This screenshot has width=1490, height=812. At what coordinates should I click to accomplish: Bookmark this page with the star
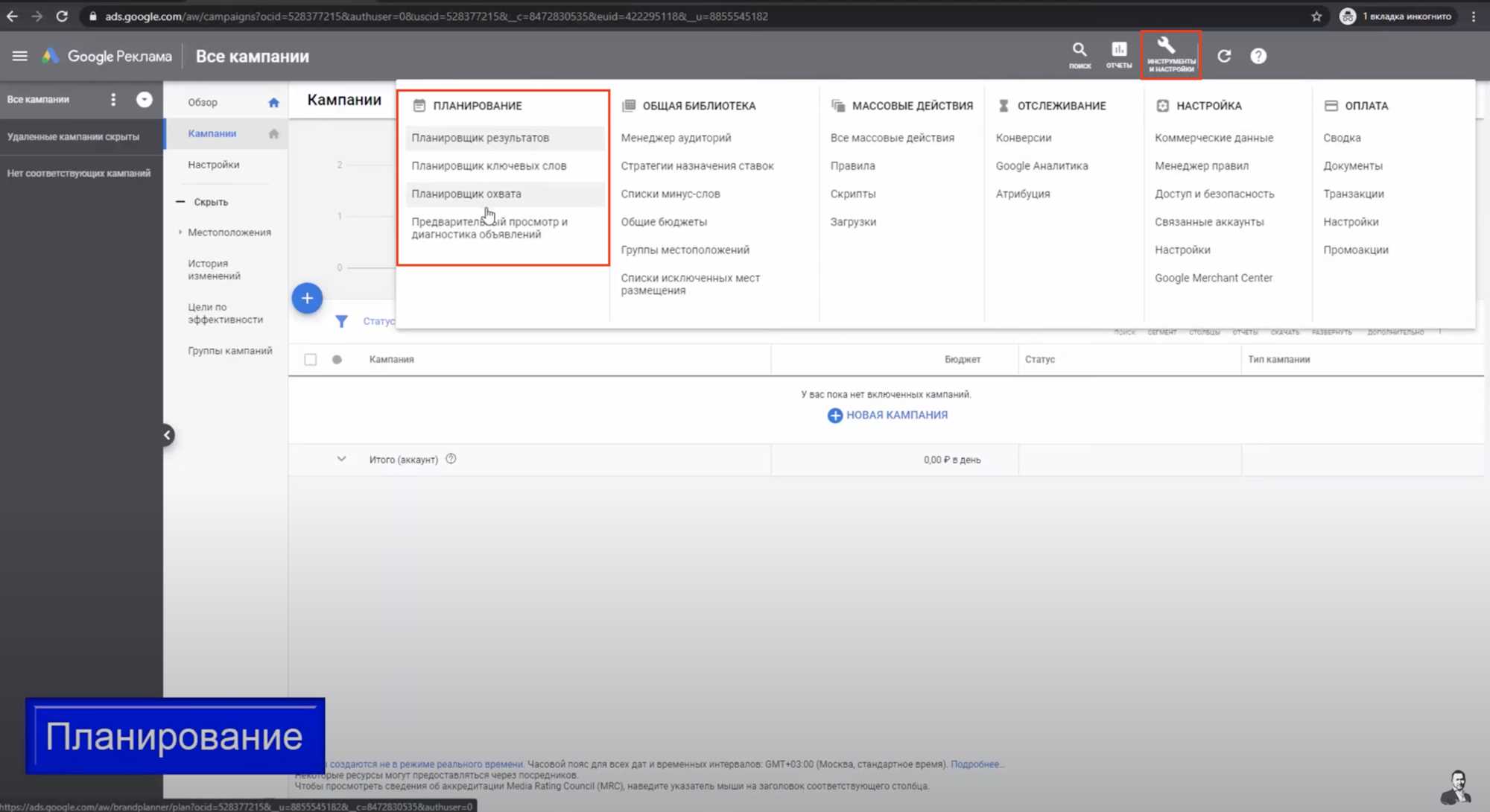(1316, 16)
